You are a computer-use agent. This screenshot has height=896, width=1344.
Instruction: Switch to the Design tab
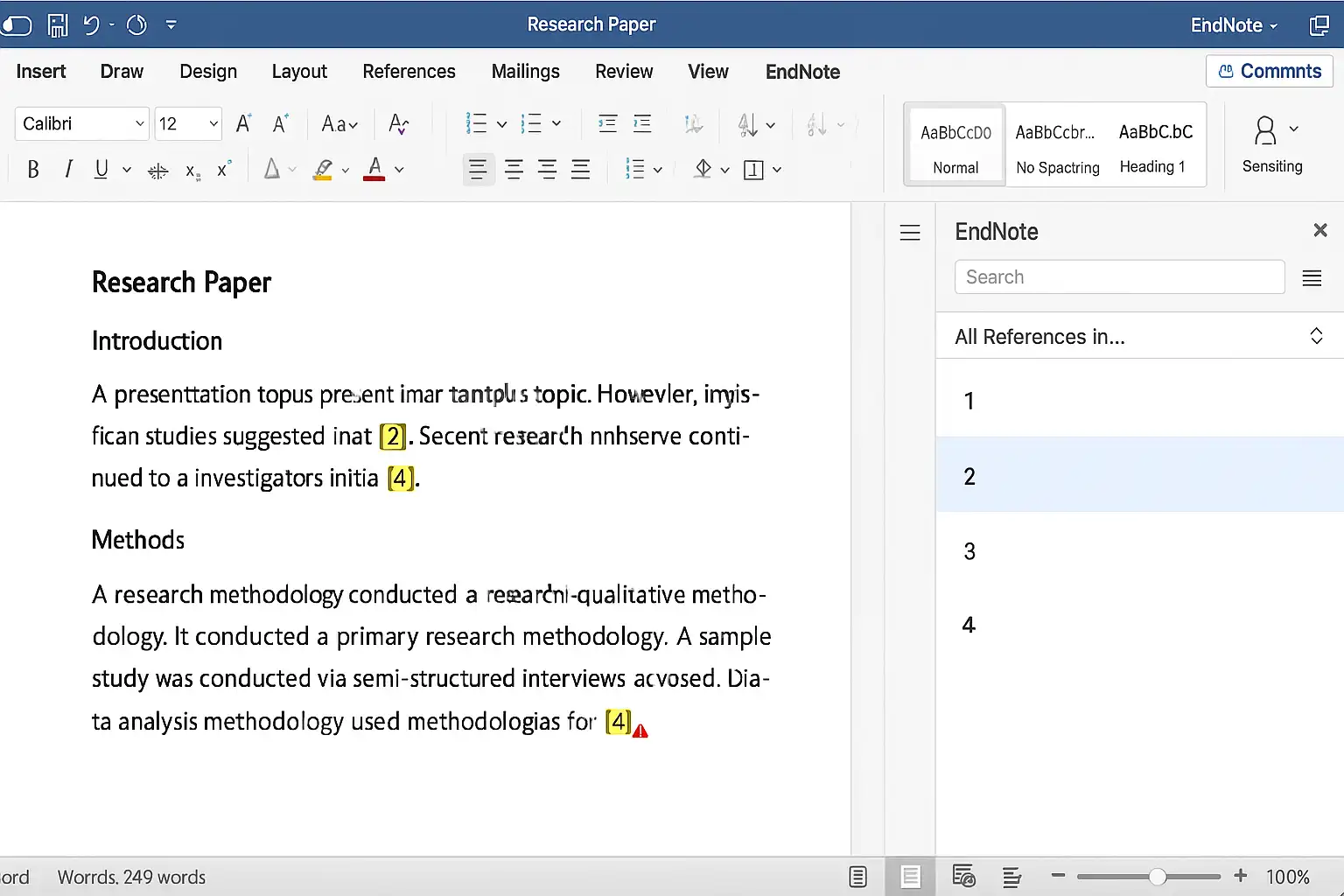point(208,72)
